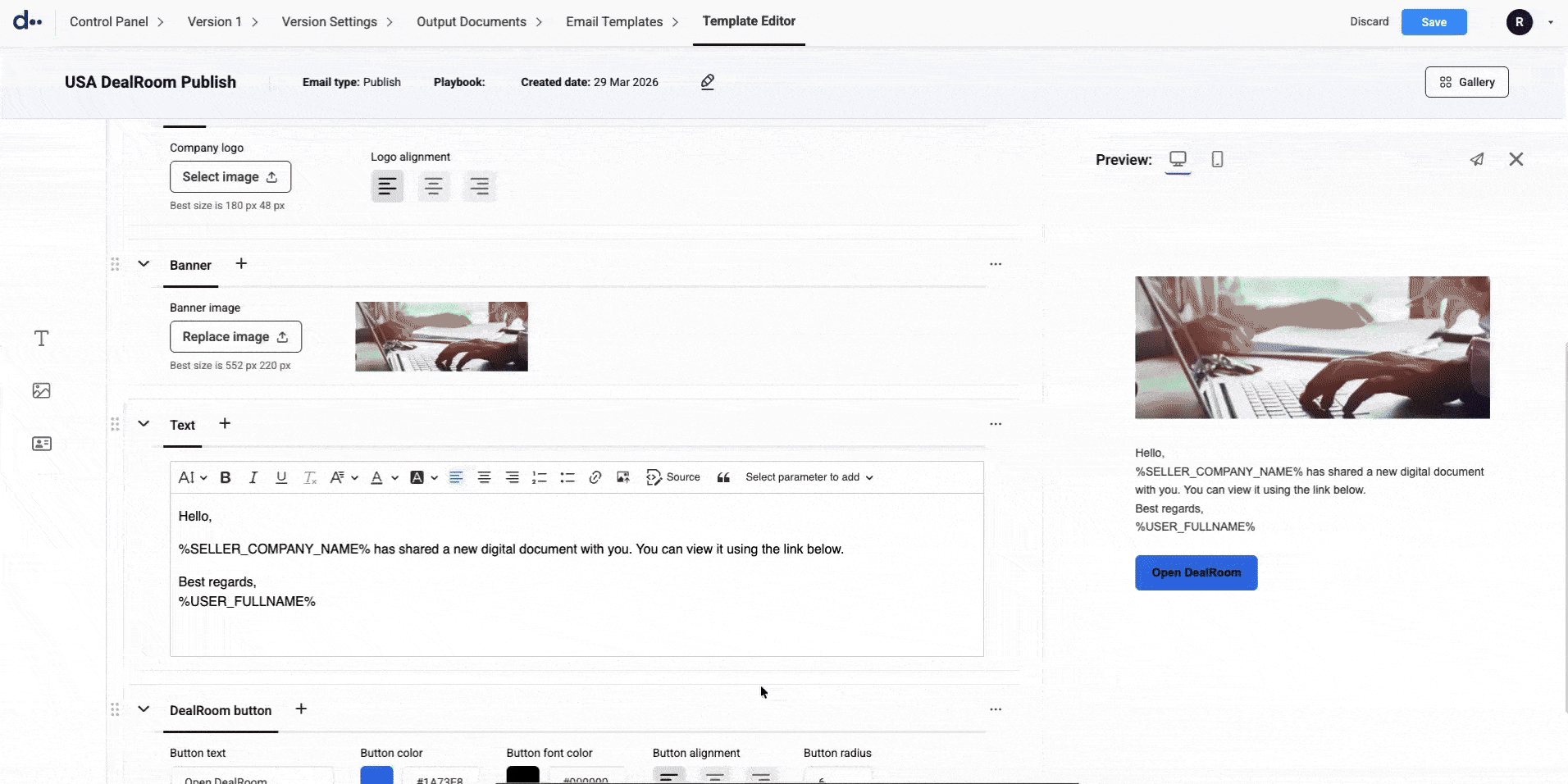This screenshot has height=784, width=1568.
Task: Grab the DealRoom button section drag handle
Action: click(115, 709)
